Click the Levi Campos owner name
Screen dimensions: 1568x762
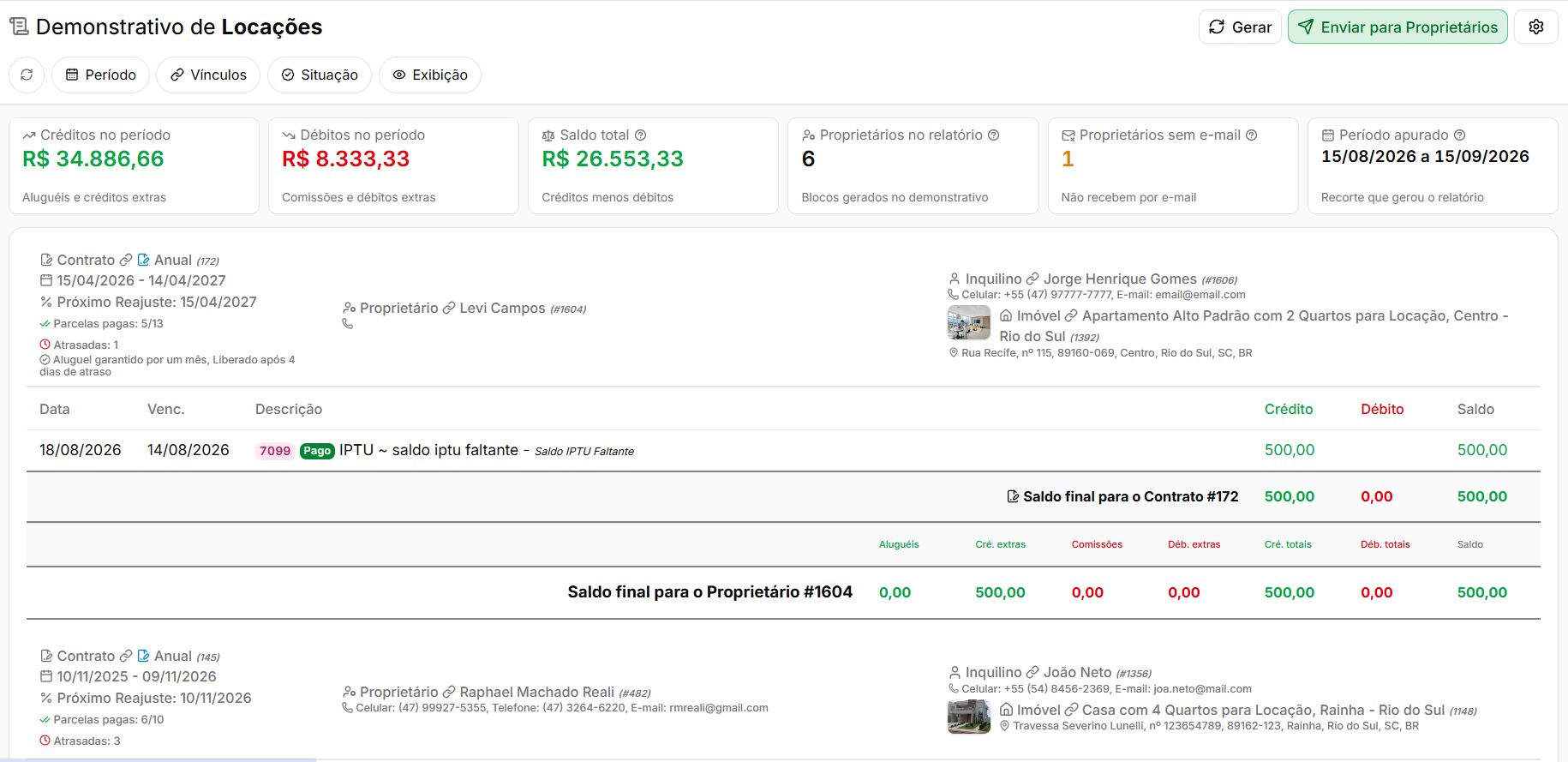(x=502, y=308)
